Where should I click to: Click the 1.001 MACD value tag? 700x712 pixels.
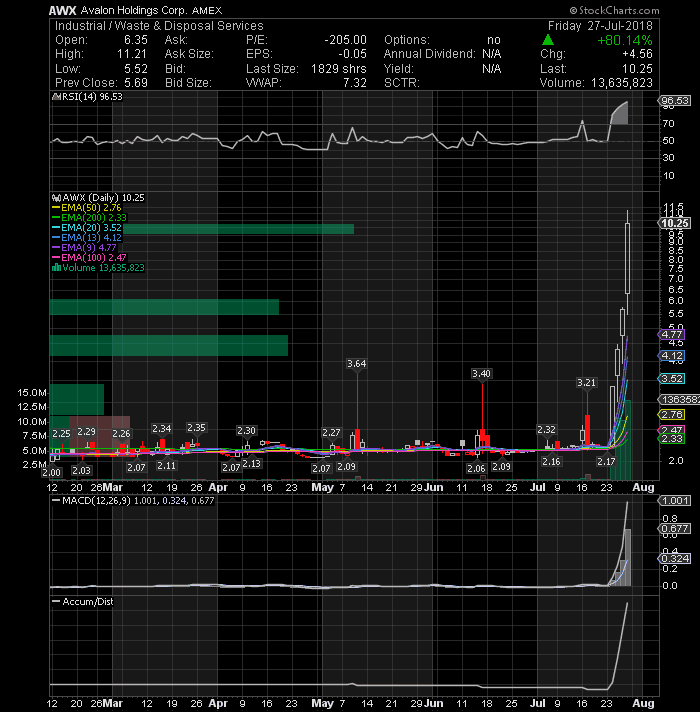click(675, 501)
